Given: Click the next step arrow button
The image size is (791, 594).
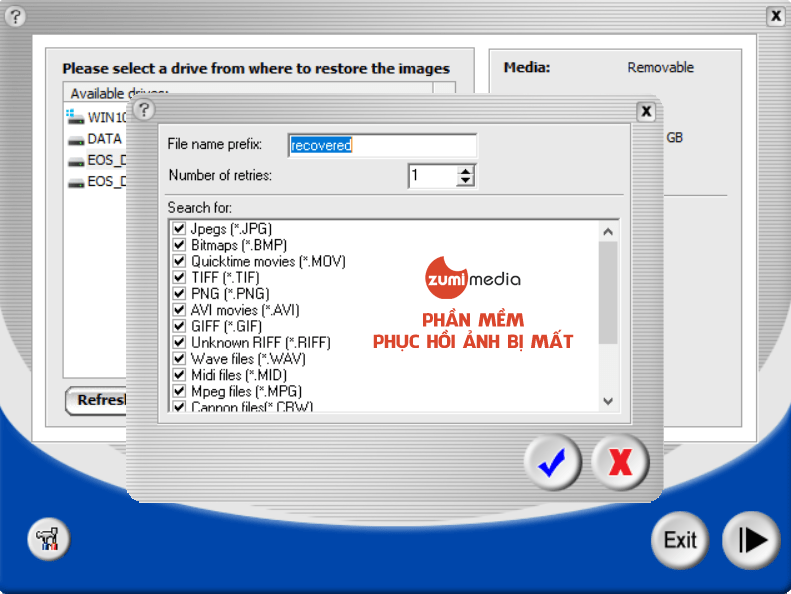Looking at the screenshot, I should (750, 540).
